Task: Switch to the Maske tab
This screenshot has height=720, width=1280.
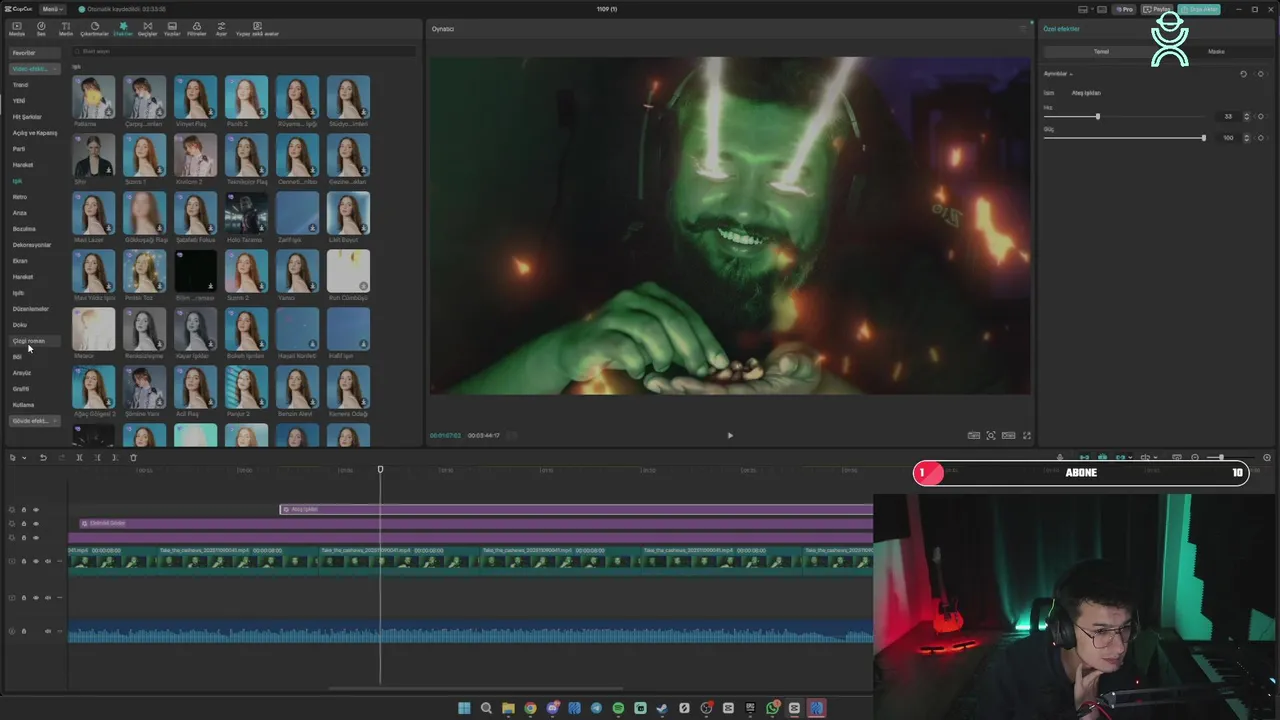Action: (1216, 51)
